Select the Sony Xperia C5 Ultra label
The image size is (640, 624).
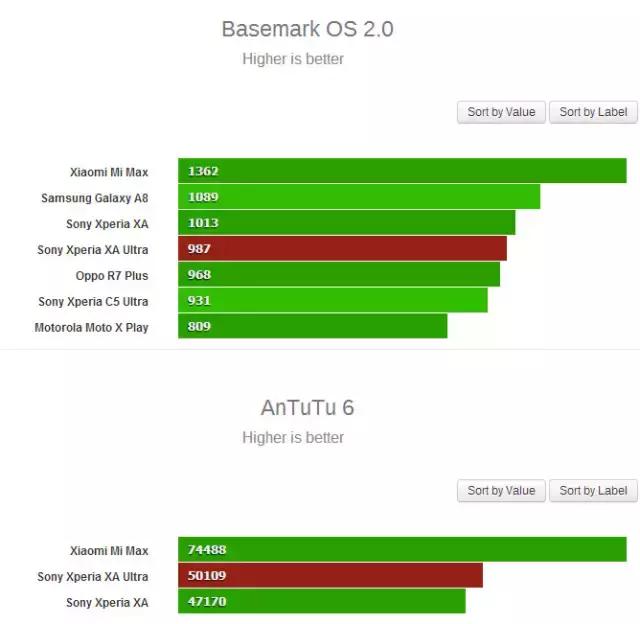click(x=93, y=301)
